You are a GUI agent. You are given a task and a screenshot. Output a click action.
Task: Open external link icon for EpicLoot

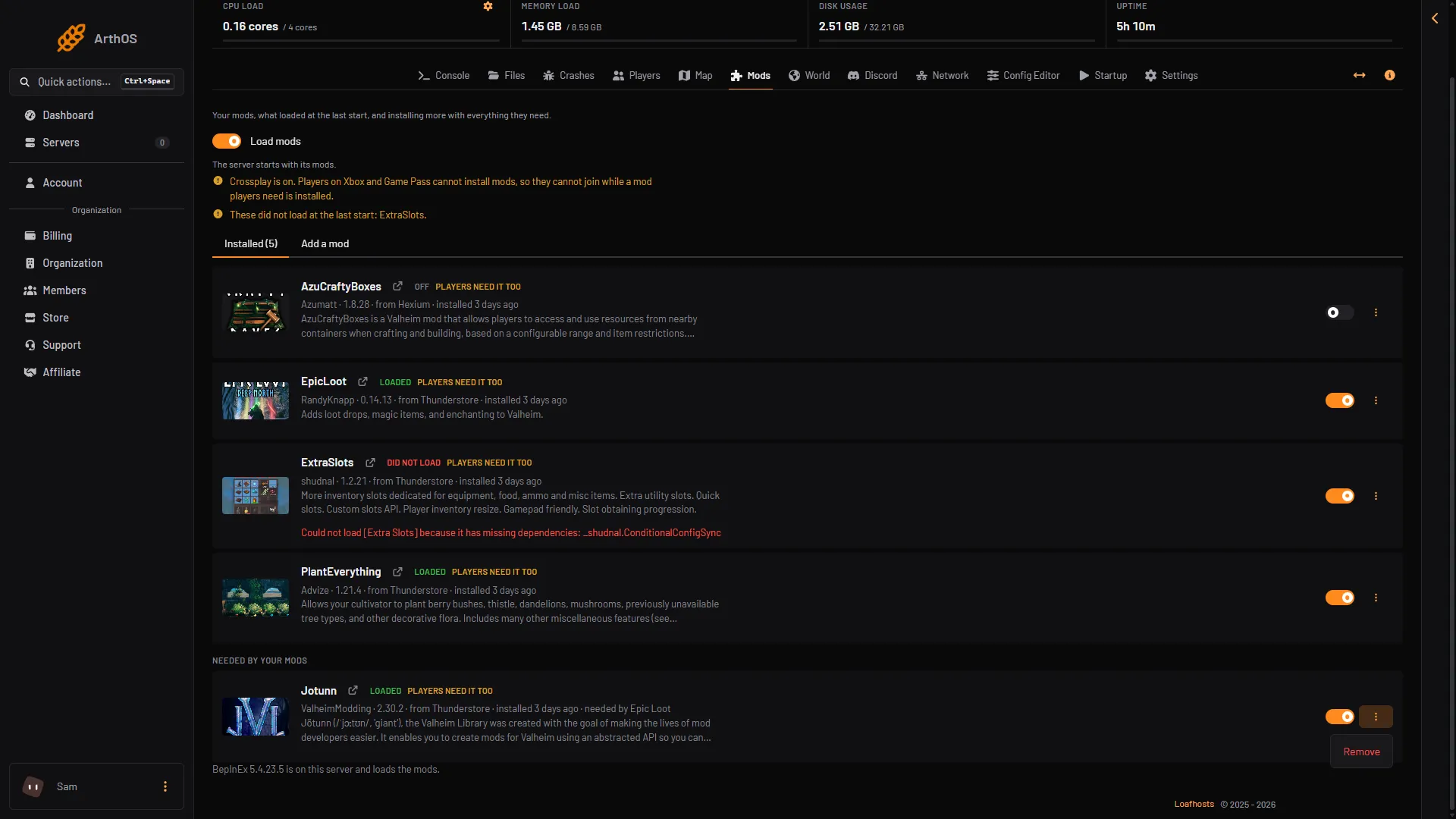point(362,381)
